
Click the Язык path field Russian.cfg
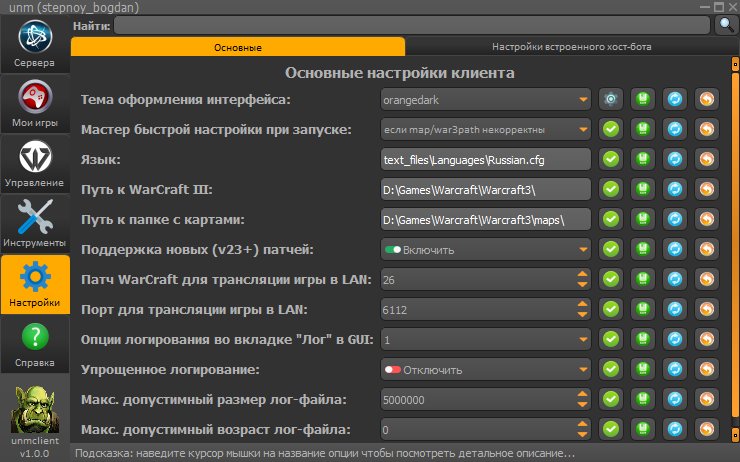point(486,160)
